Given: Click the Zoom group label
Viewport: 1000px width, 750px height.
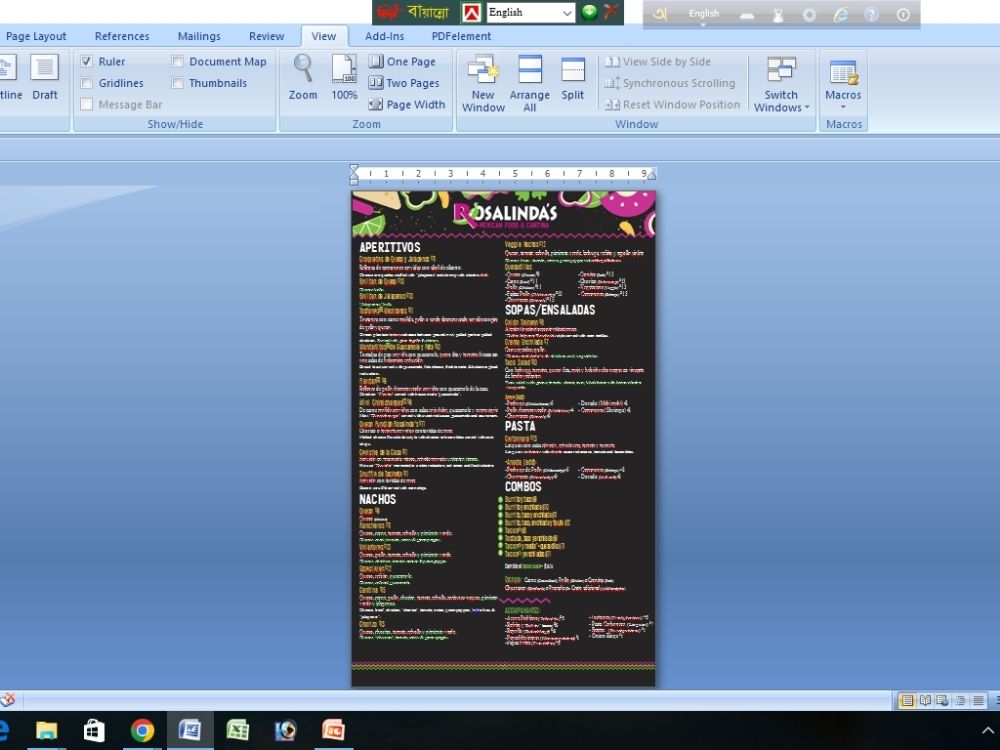Looking at the screenshot, I should (x=366, y=124).
